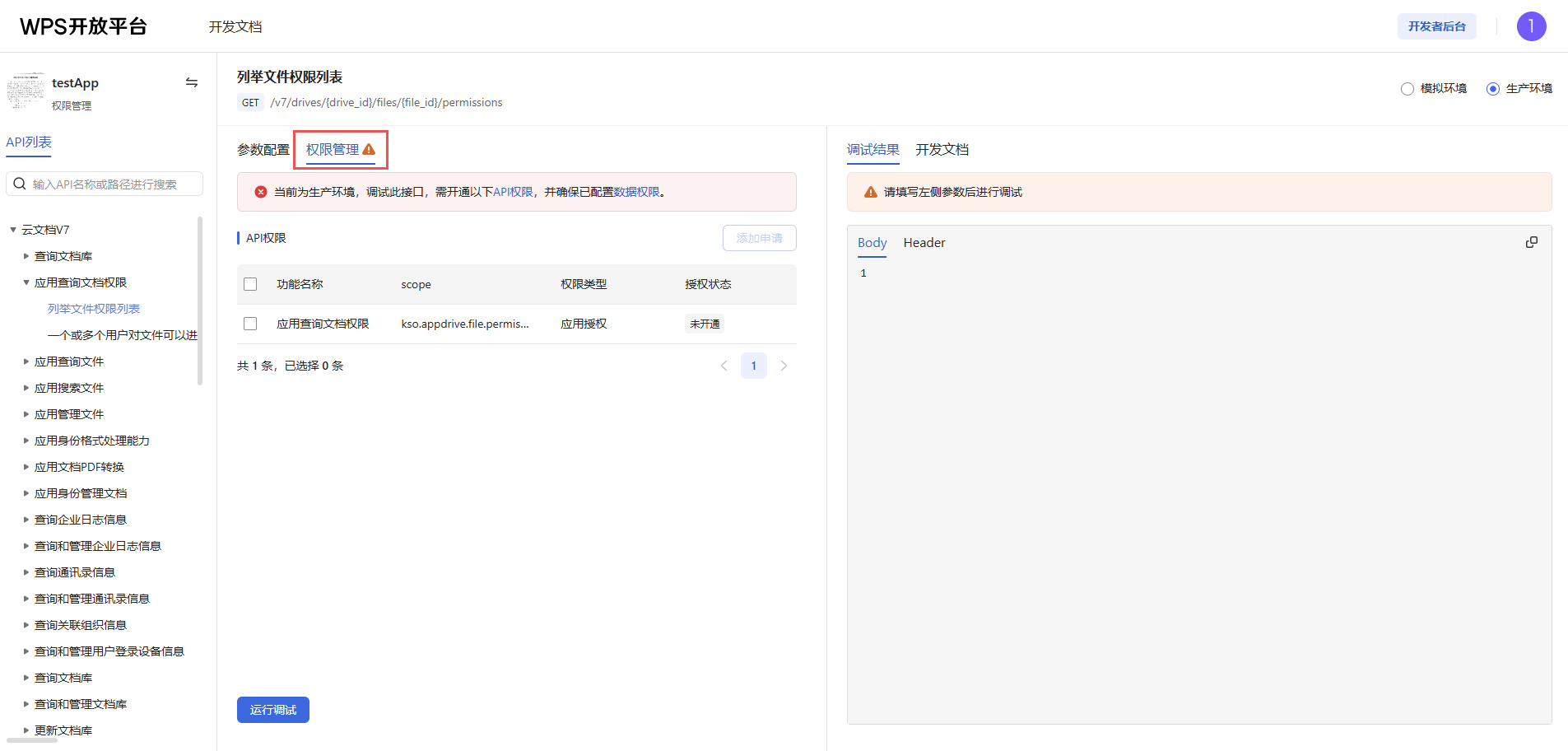The width and height of the screenshot is (1568, 751).
Task: Go to previous page arrow in pagination
Action: 724,366
